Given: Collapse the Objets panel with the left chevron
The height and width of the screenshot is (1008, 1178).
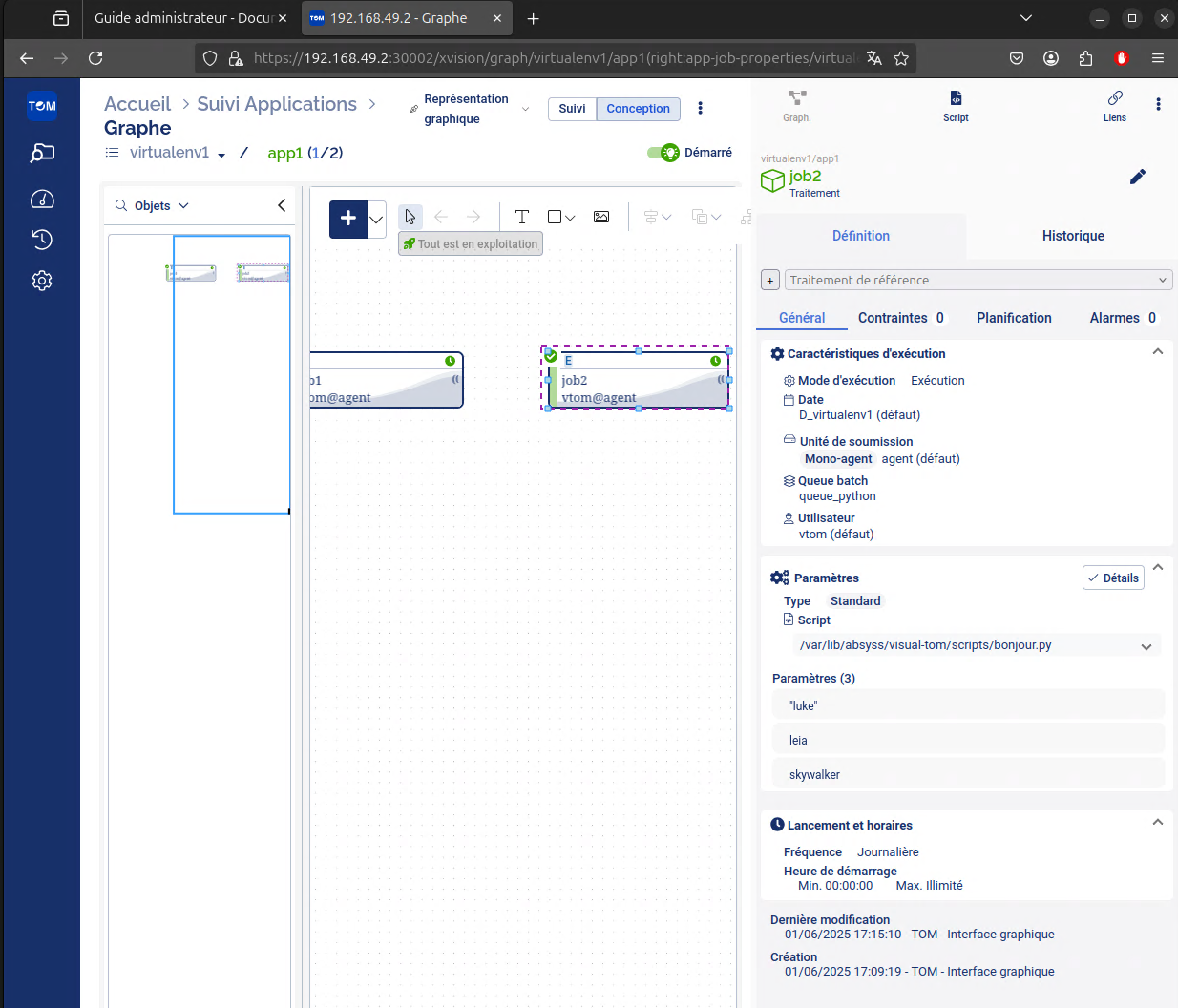Looking at the screenshot, I should pos(282,205).
